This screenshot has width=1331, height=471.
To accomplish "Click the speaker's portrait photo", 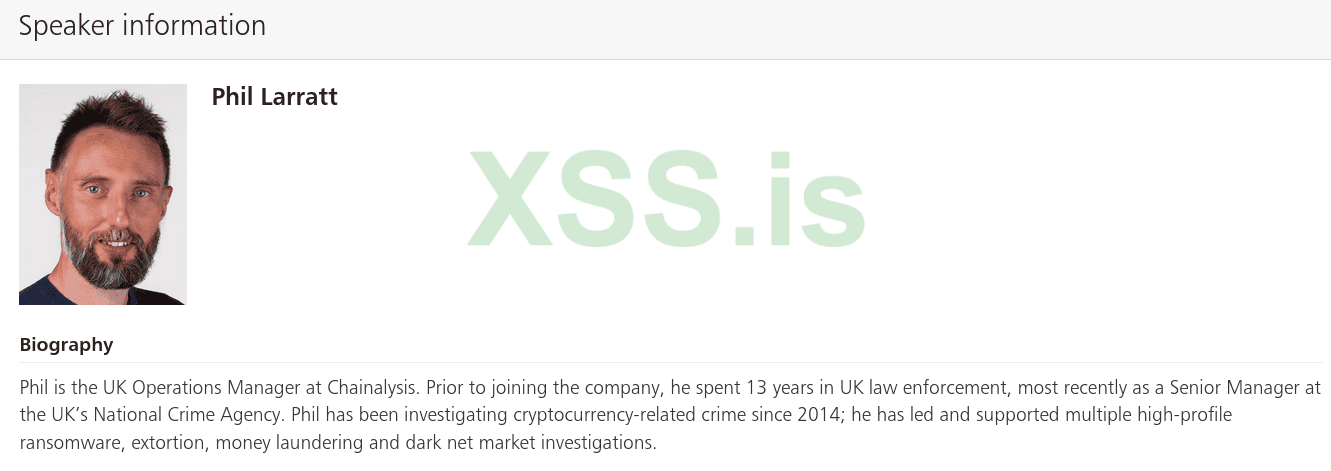I will pos(103,194).
